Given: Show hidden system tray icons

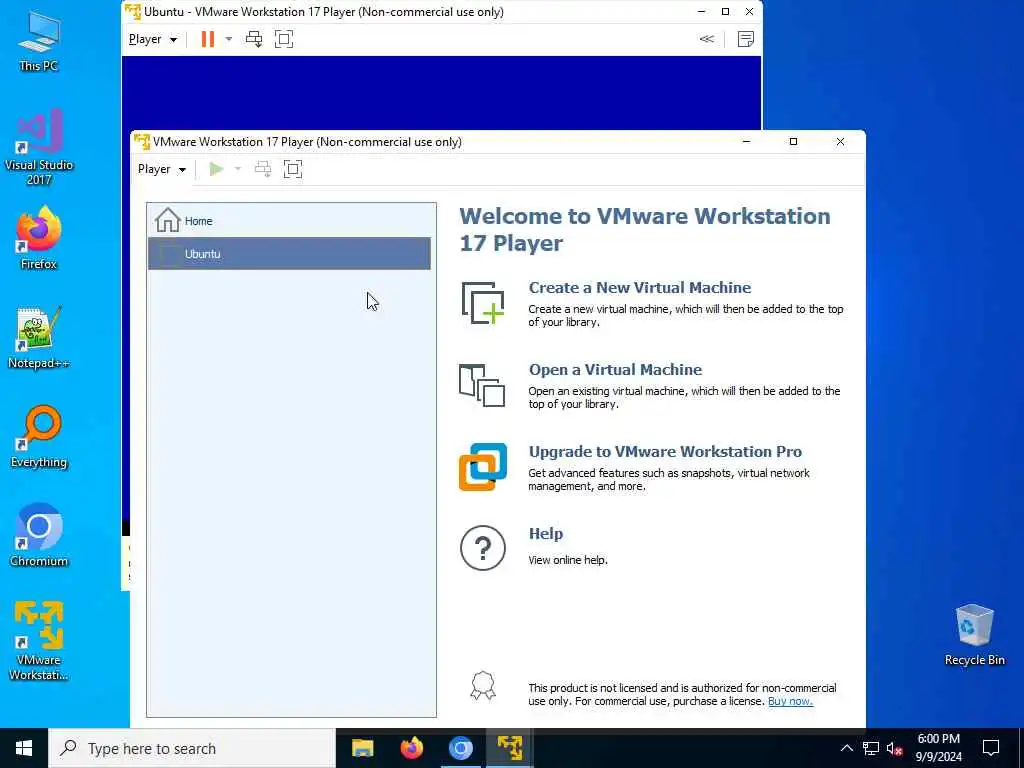Looking at the screenshot, I should point(846,748).
